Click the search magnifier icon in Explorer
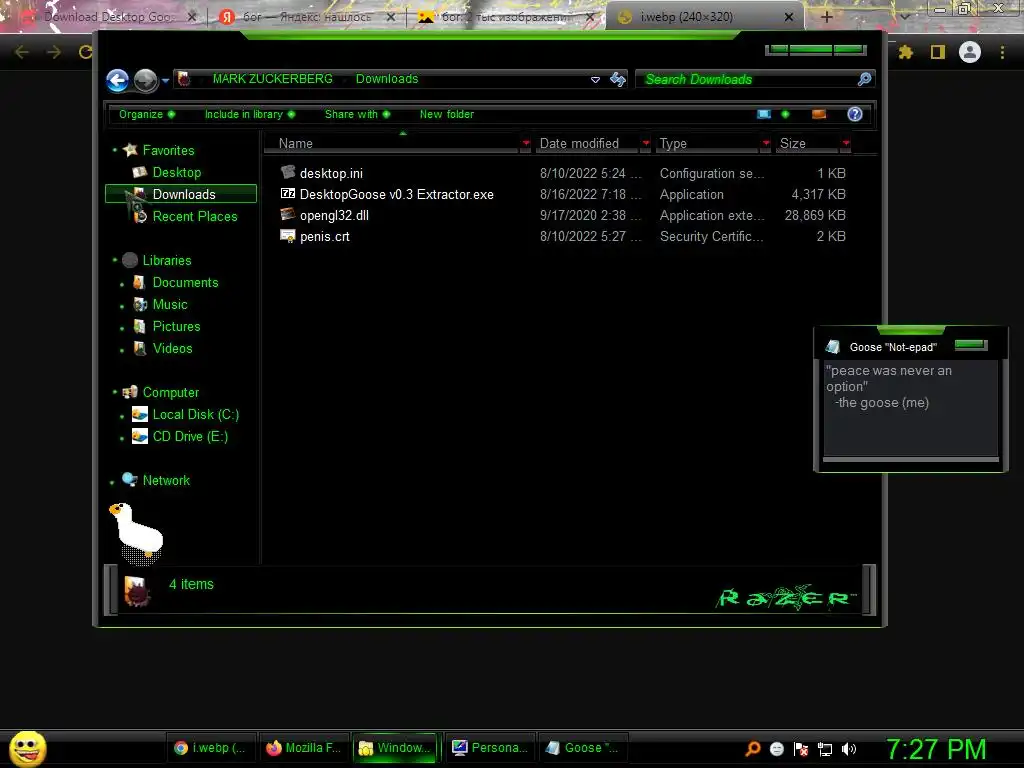 (864, 79)
